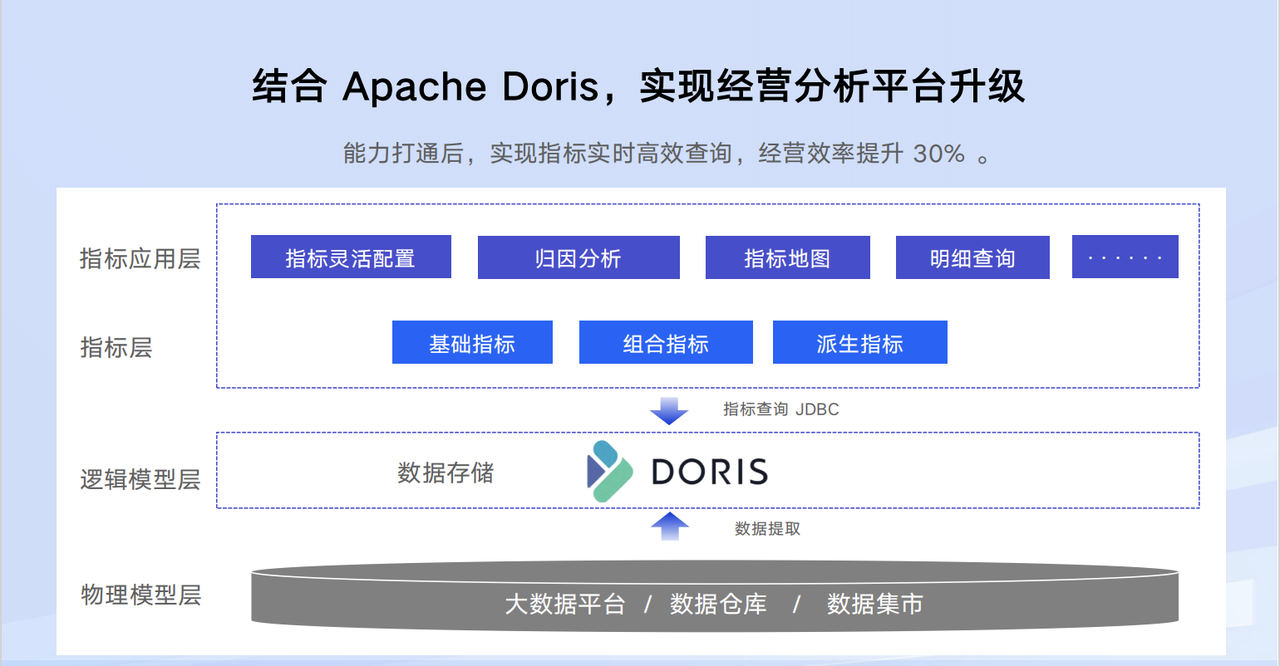This screenshot has height=666, width=1280.
Task: Select the 基础指标 block
Action: (x=472, y=342)
